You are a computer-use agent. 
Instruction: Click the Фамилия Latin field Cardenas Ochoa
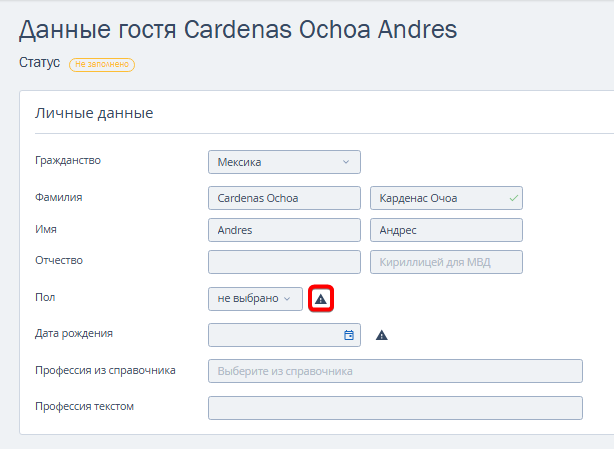tap(284, 198)
